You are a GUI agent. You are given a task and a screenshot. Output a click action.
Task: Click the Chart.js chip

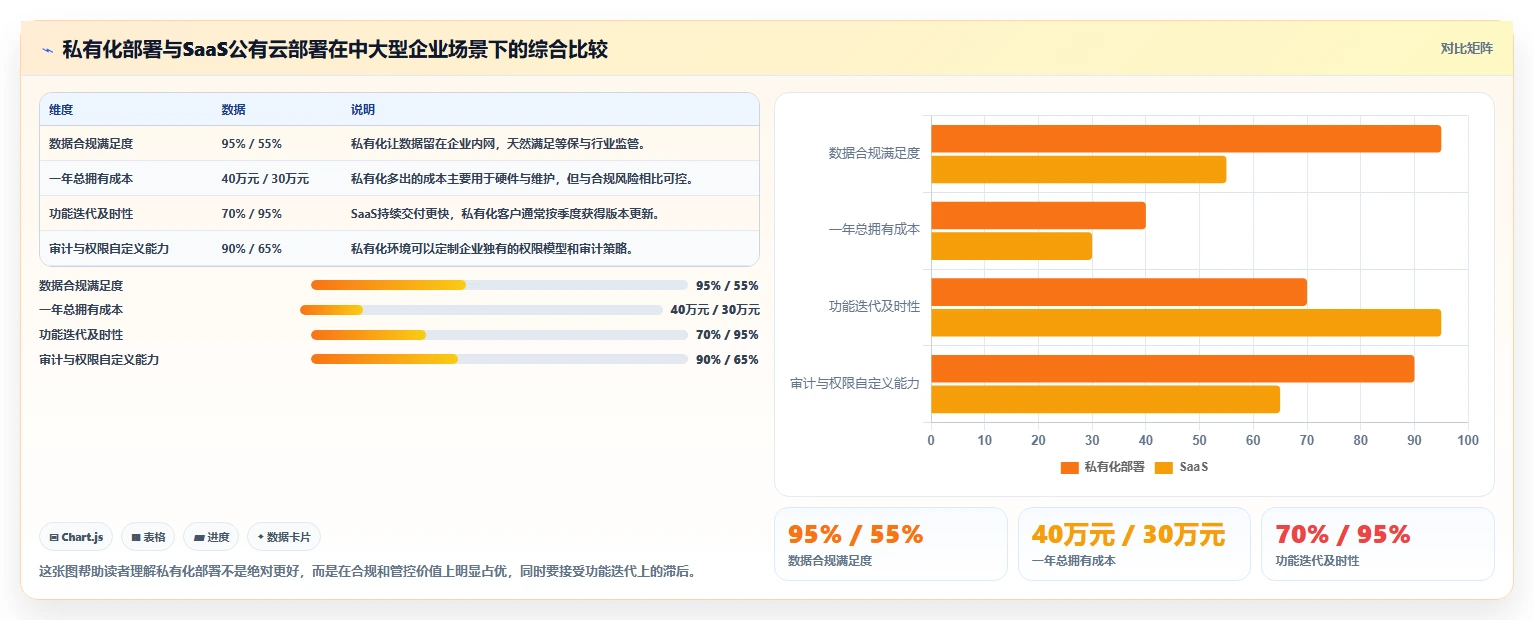pos(77,537)
